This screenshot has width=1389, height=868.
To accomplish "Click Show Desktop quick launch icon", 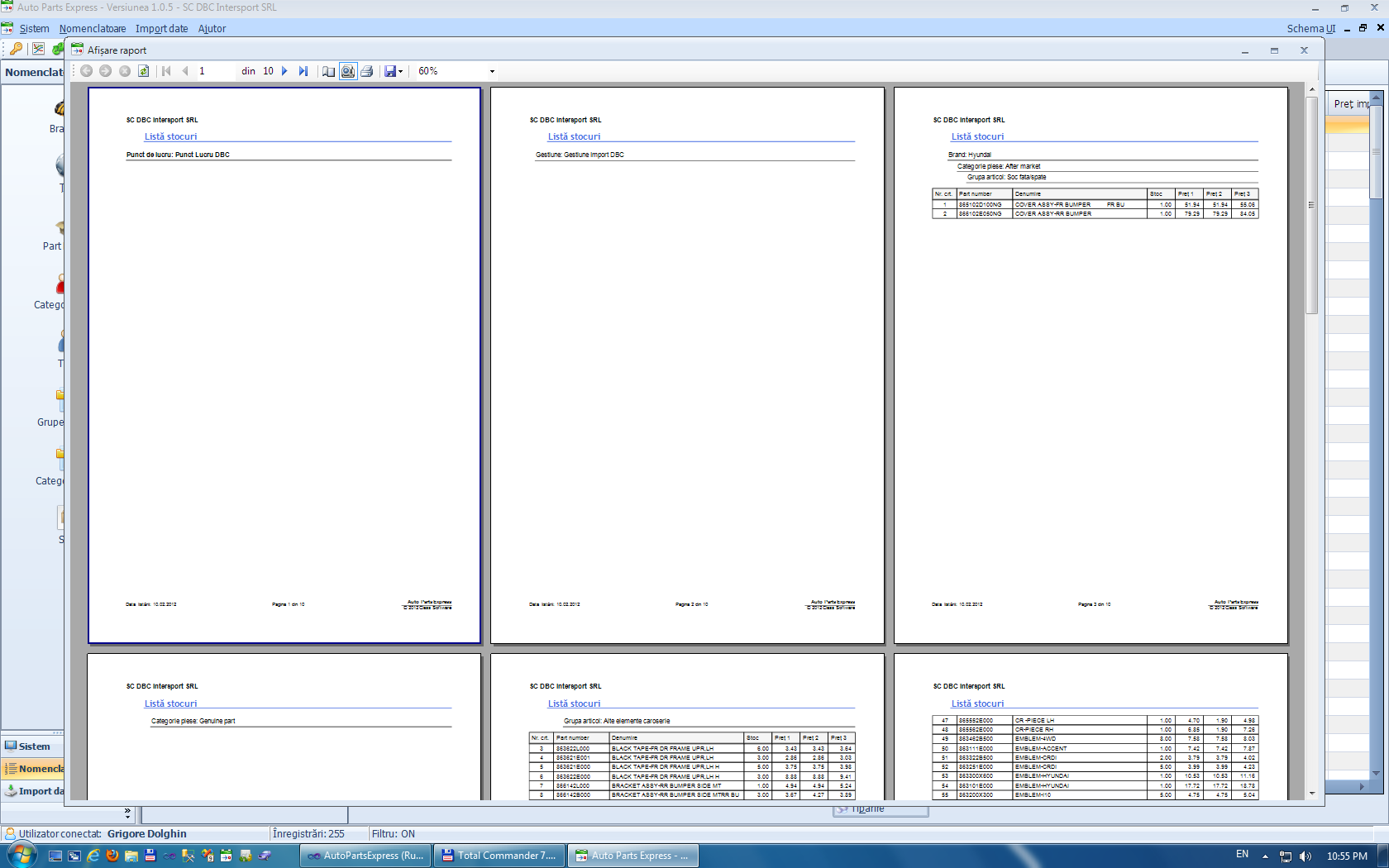I will point(55,856).
